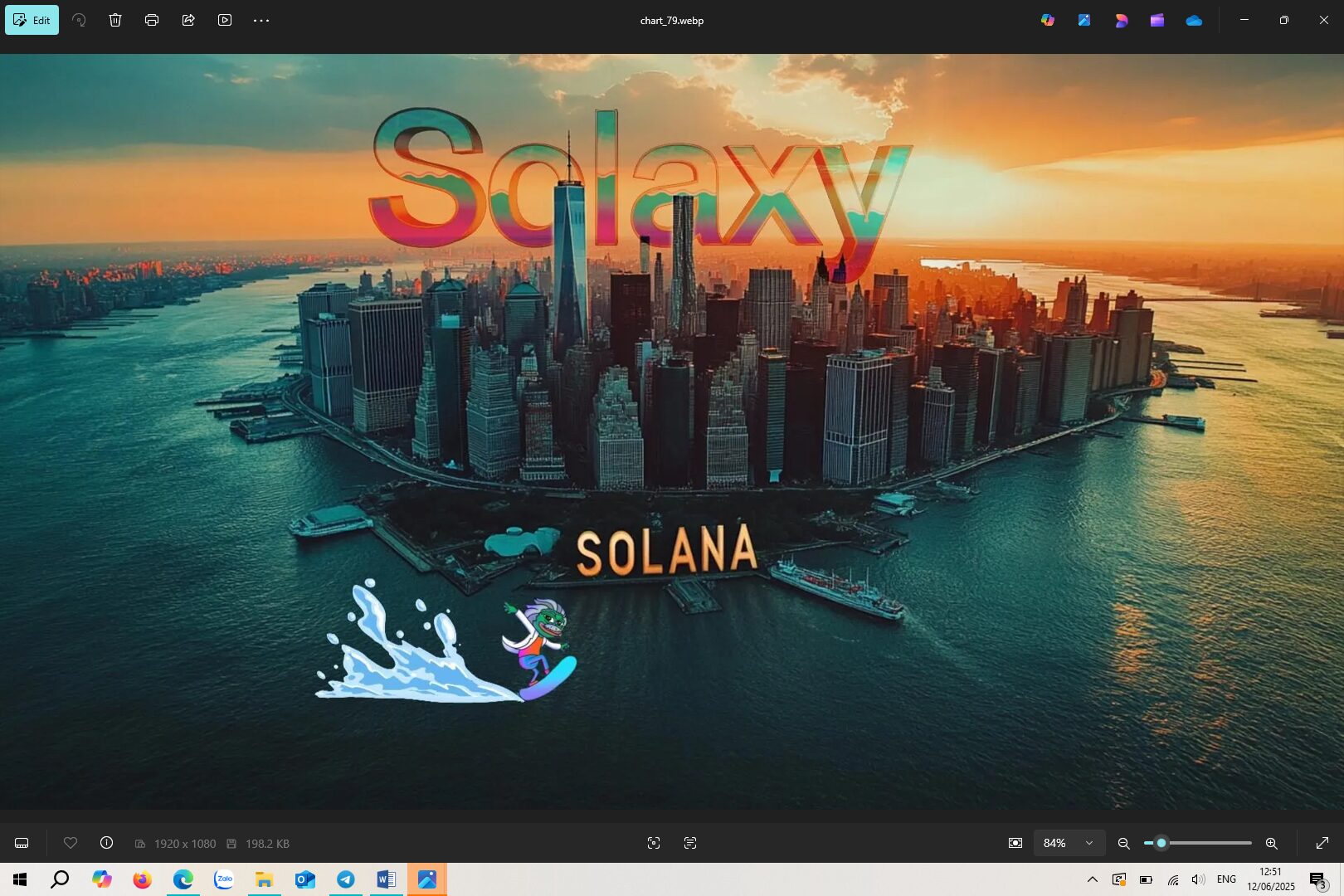
Task: Click the fit to window icon
Action: tap(1015, 843)
